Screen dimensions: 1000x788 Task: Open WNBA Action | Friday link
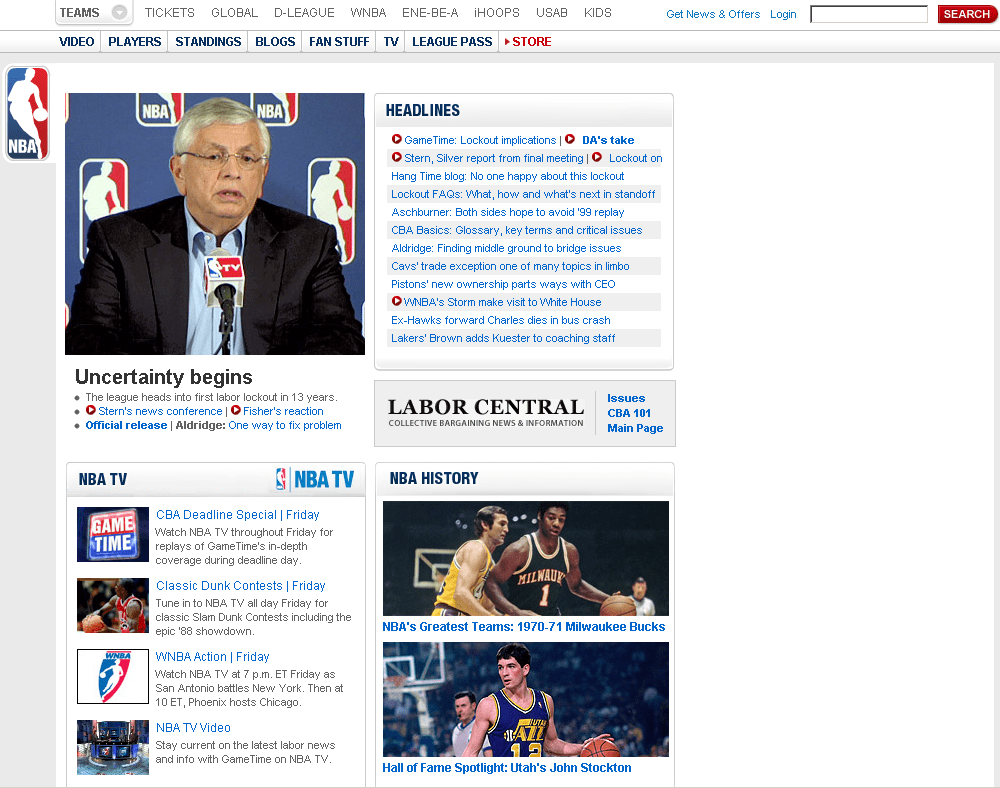pyautogui.click(x=212, y=656)
